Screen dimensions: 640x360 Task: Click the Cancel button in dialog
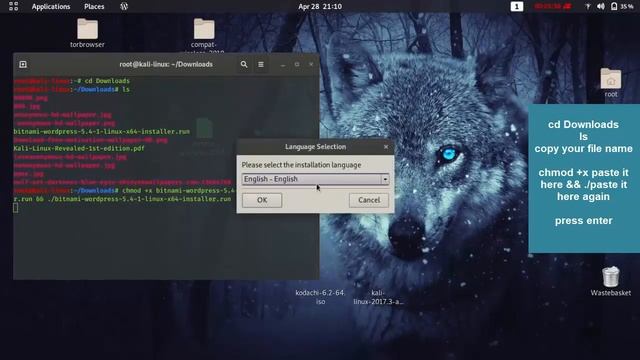coord(369,200)
